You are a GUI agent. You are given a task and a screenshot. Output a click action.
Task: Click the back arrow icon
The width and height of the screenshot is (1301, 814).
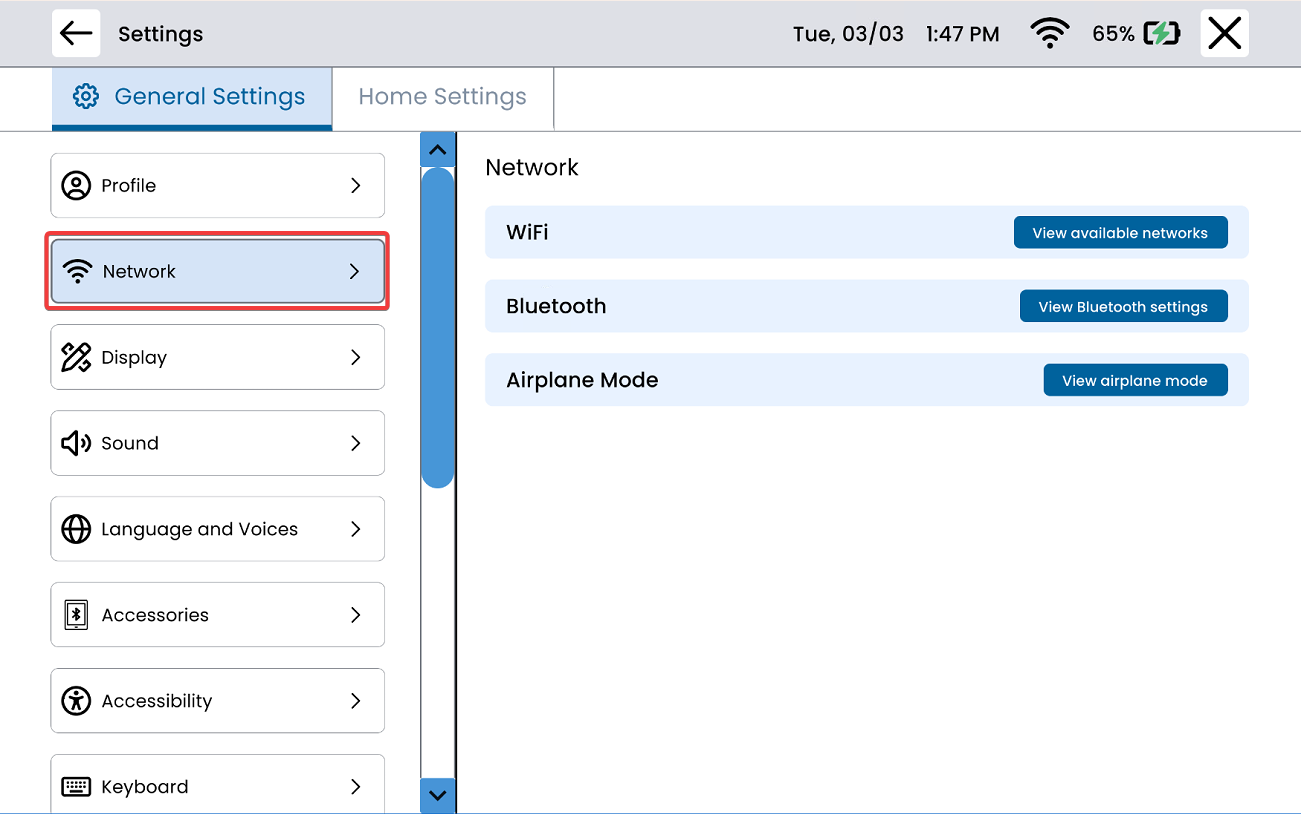point(76,34)
